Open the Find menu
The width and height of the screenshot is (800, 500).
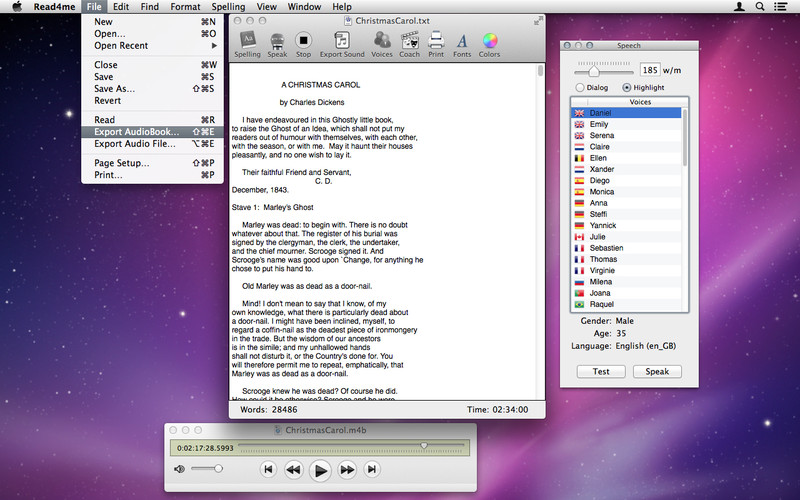[149, 7]
